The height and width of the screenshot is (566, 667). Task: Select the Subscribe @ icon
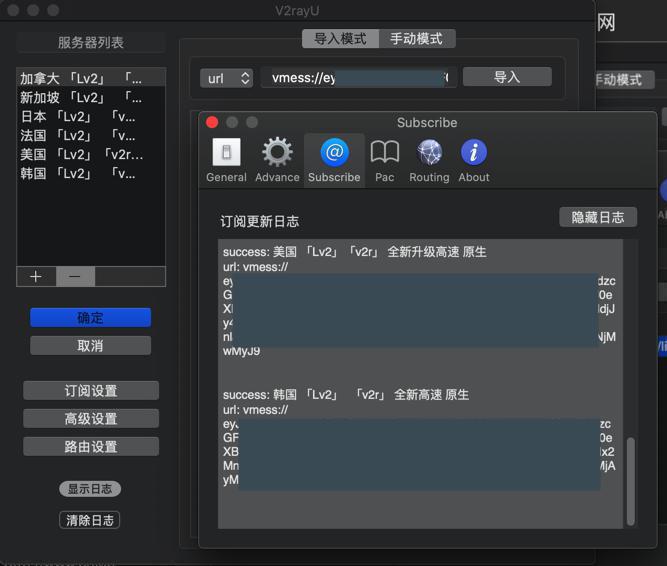pos(334,160)
